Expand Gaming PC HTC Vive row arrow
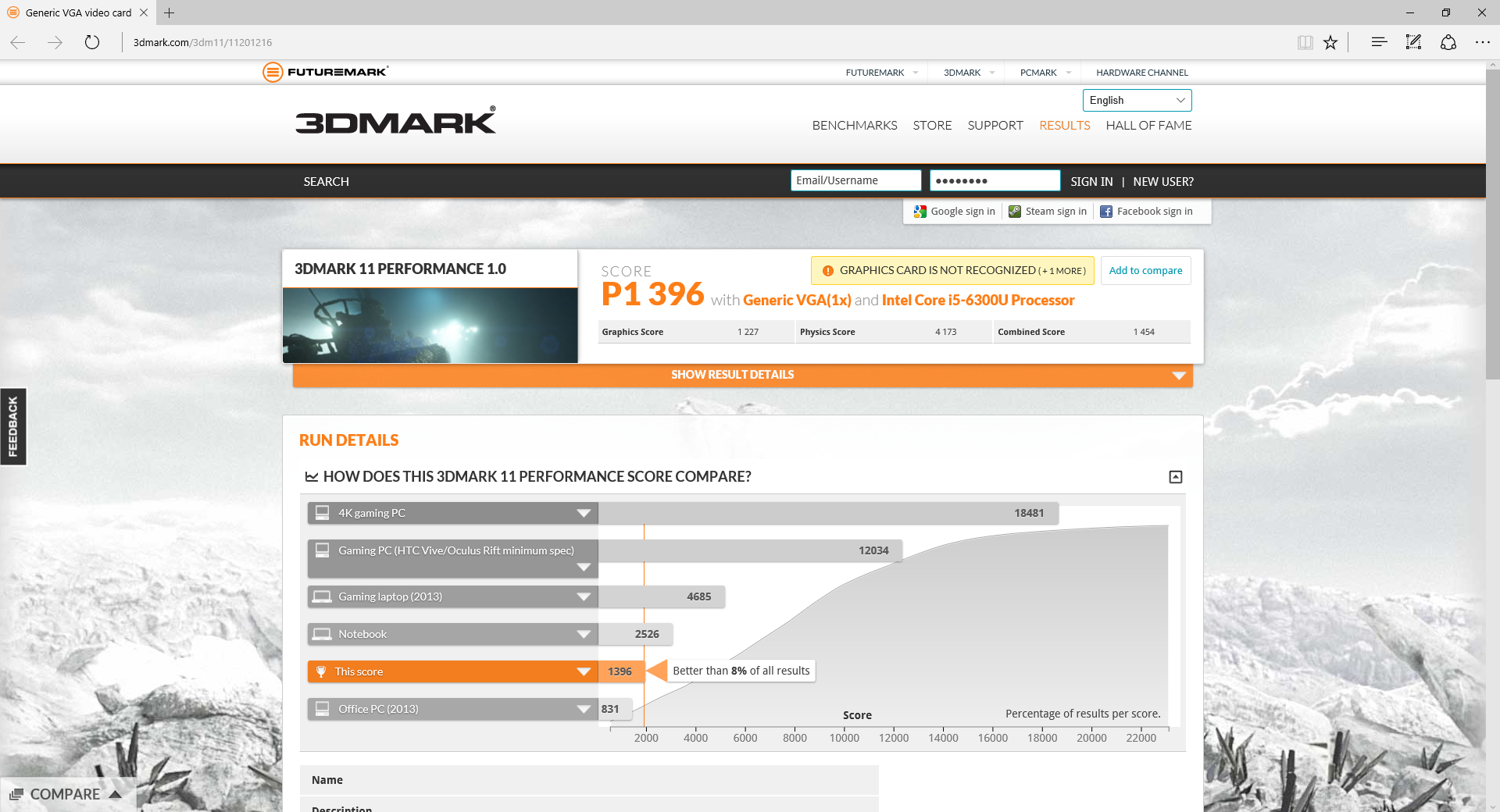This screenshot has height=812, width=1500. [x=584, y=568]
